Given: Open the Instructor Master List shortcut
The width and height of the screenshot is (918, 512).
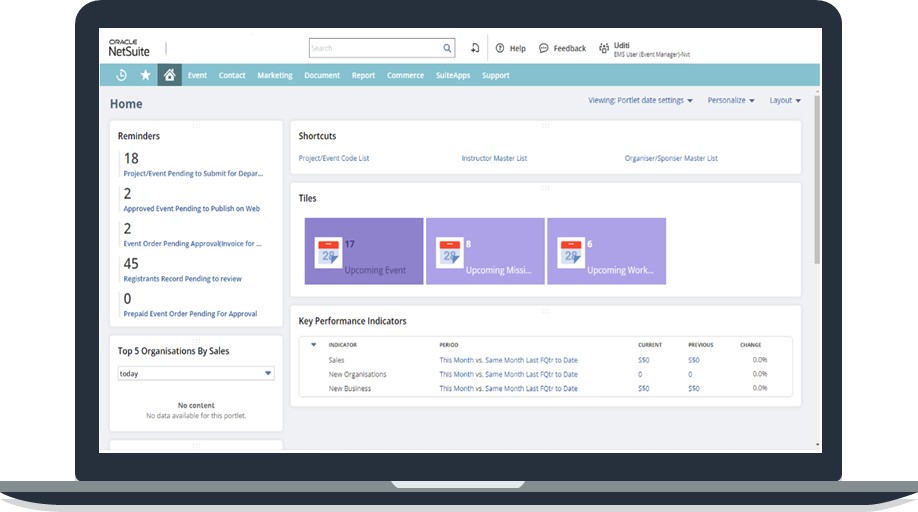Looking at the screenshot, I should [494, 158].
